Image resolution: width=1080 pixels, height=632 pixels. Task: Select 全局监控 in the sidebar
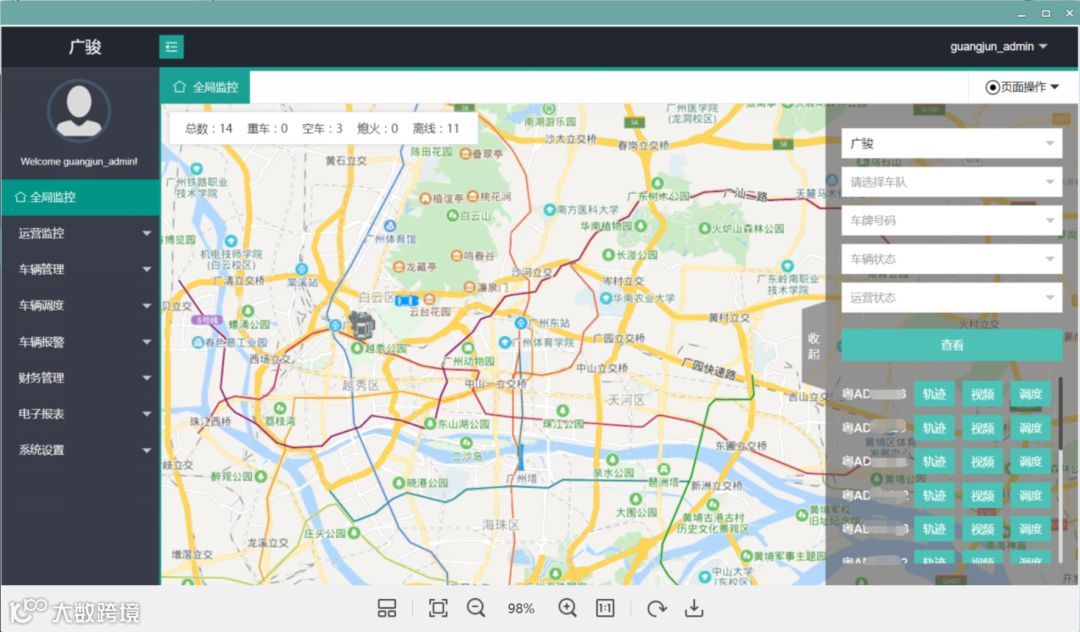coord(80,198)
